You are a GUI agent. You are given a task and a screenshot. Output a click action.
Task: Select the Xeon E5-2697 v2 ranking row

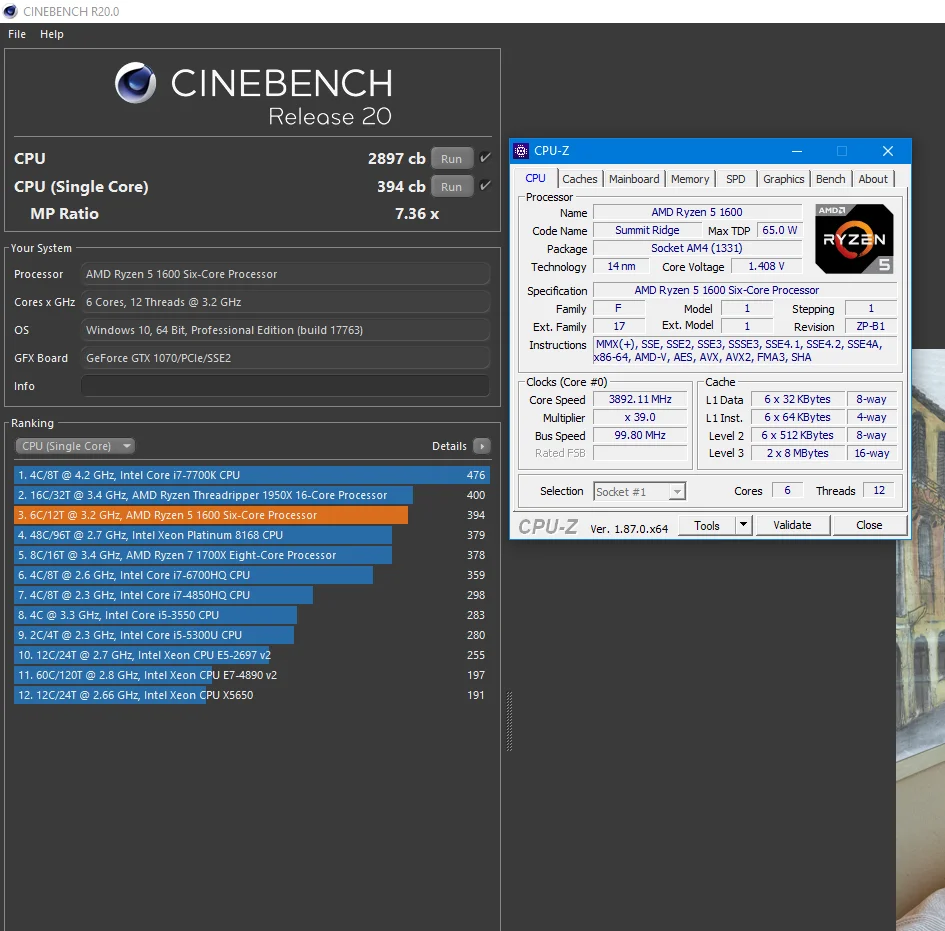tap(252, 655)
